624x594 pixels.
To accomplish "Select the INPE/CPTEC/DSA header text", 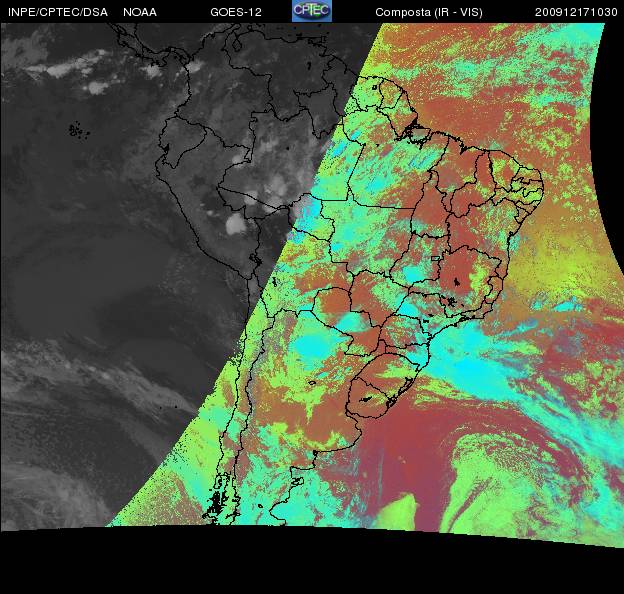I will 58,12.
